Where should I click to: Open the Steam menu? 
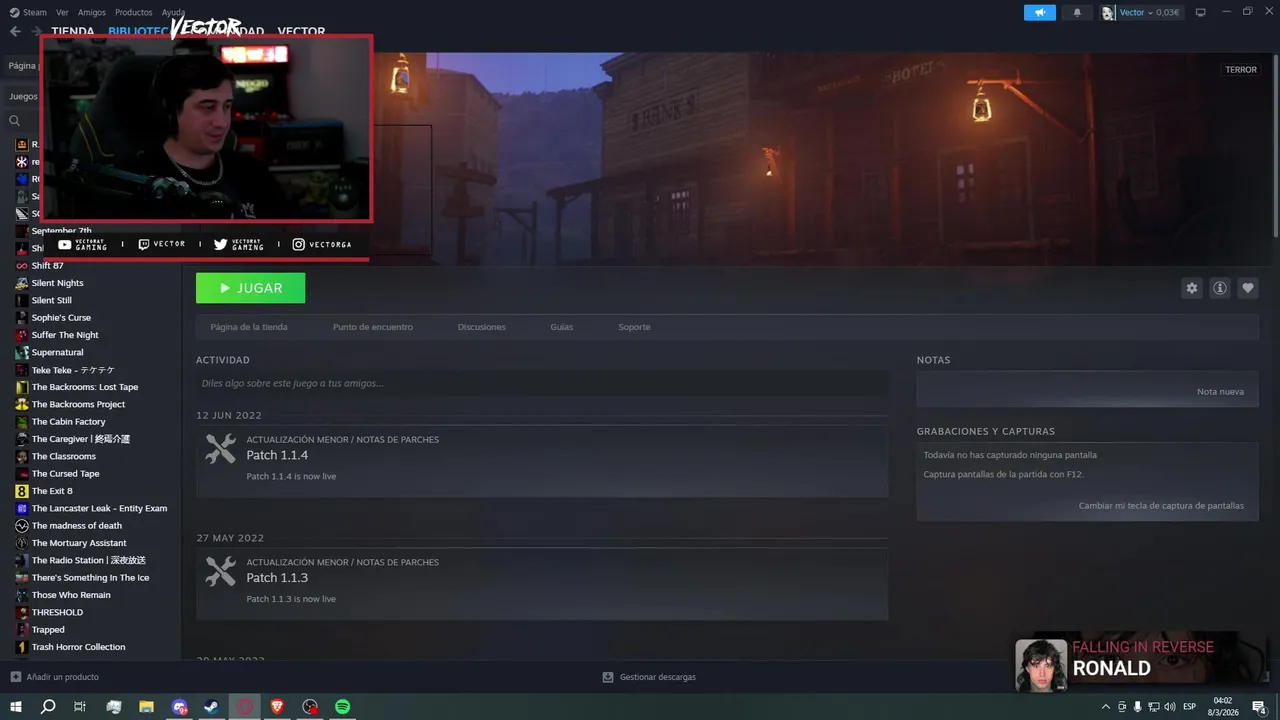point(28,13)
